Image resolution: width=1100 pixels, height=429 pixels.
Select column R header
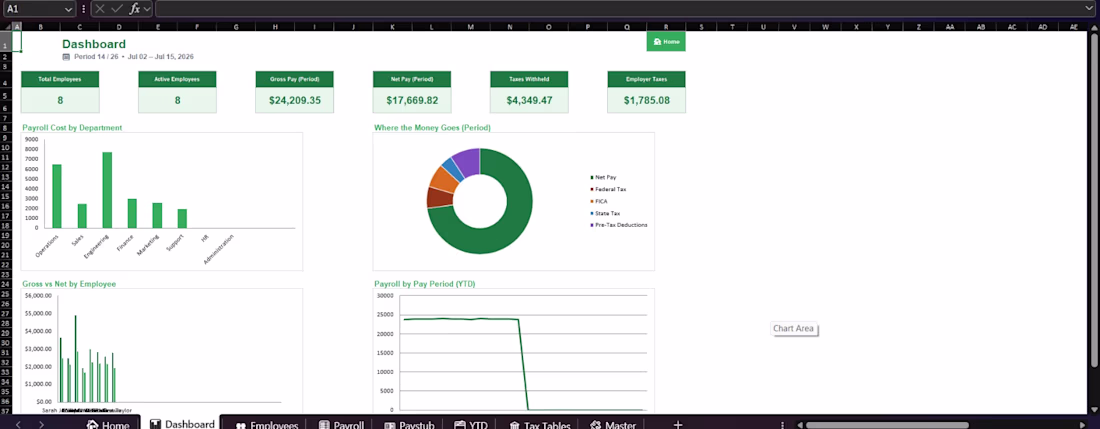[x=666, y=27]
